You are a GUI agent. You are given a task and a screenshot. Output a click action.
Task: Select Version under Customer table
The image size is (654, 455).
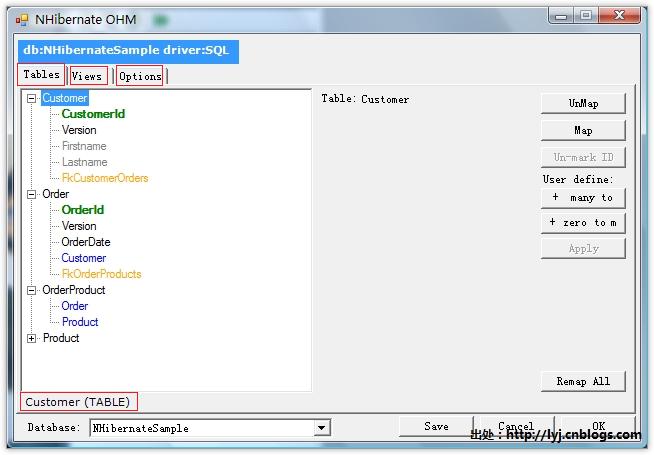click(79, 130)
